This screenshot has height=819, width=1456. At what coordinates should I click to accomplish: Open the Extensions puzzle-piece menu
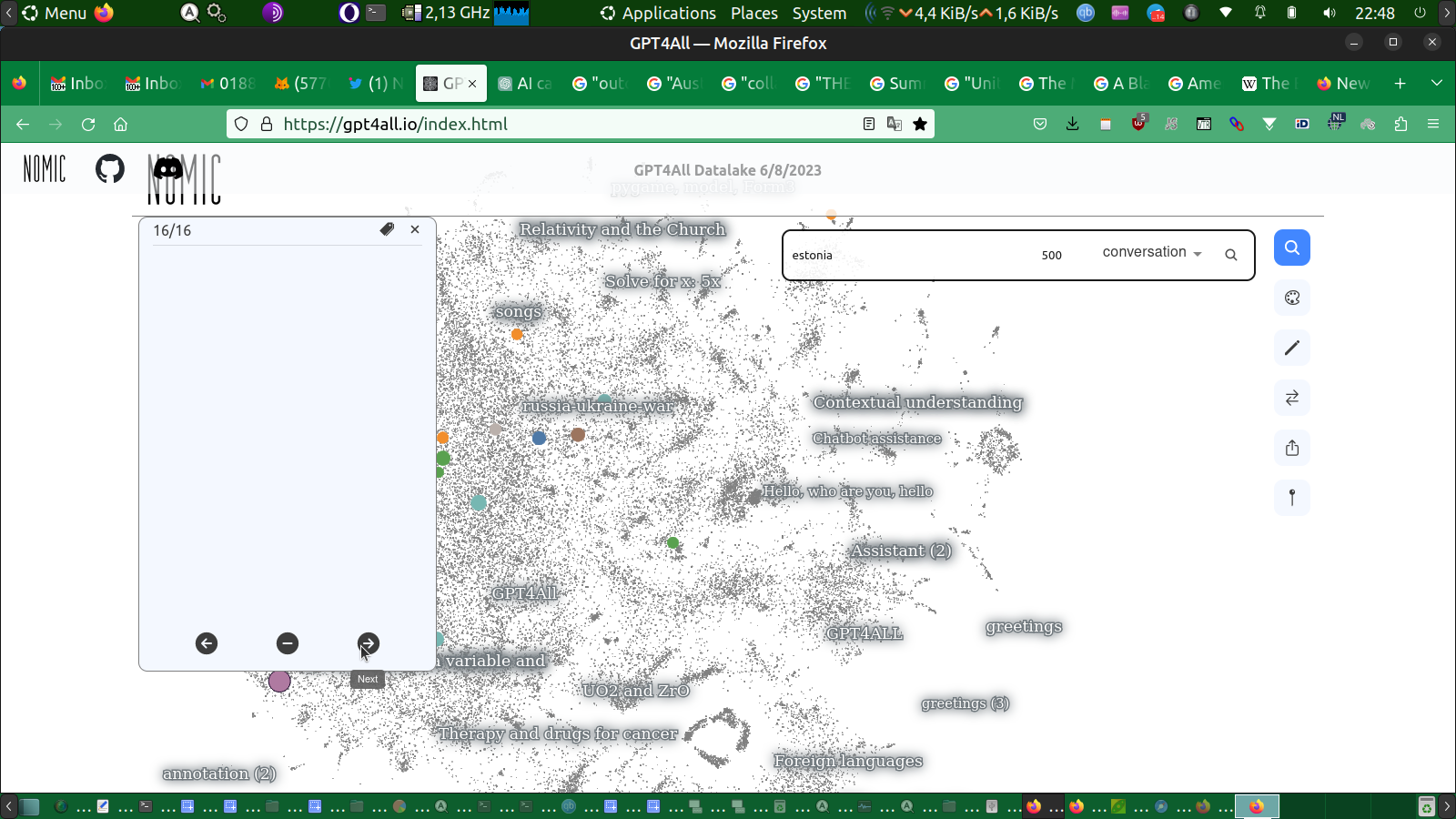(x=1400, y=124)
